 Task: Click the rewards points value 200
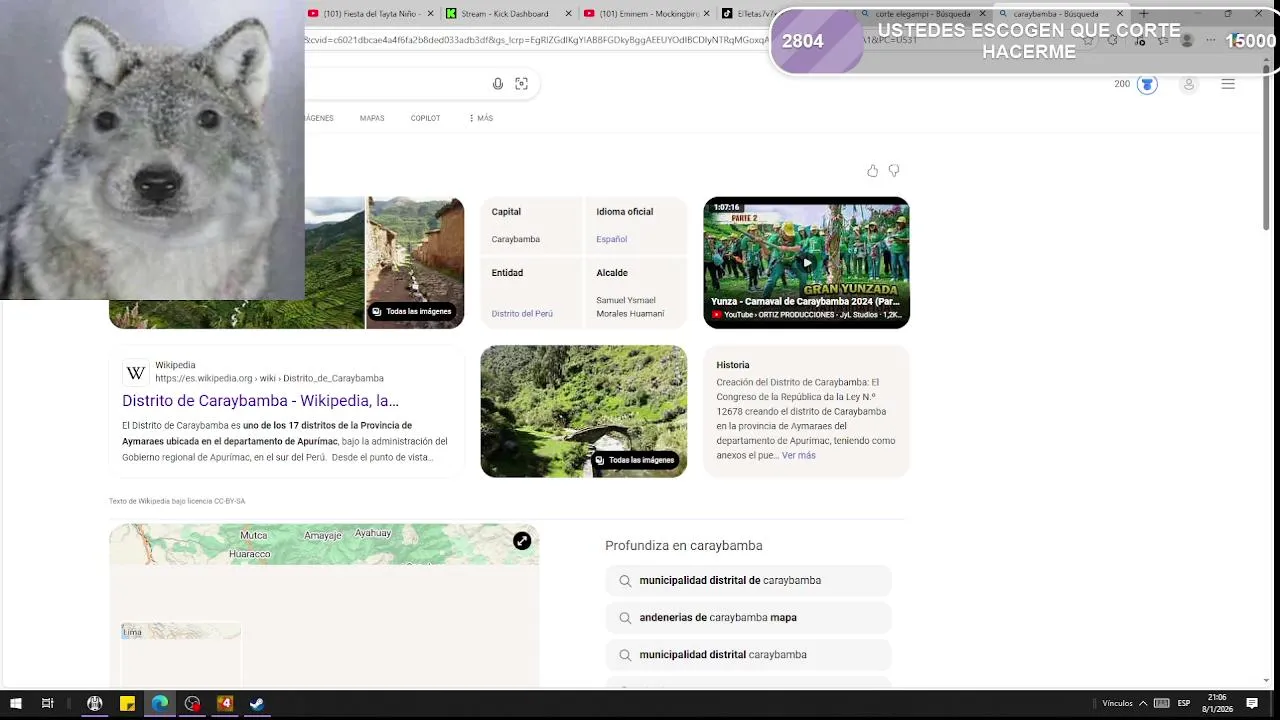(x=1122, y=84)
